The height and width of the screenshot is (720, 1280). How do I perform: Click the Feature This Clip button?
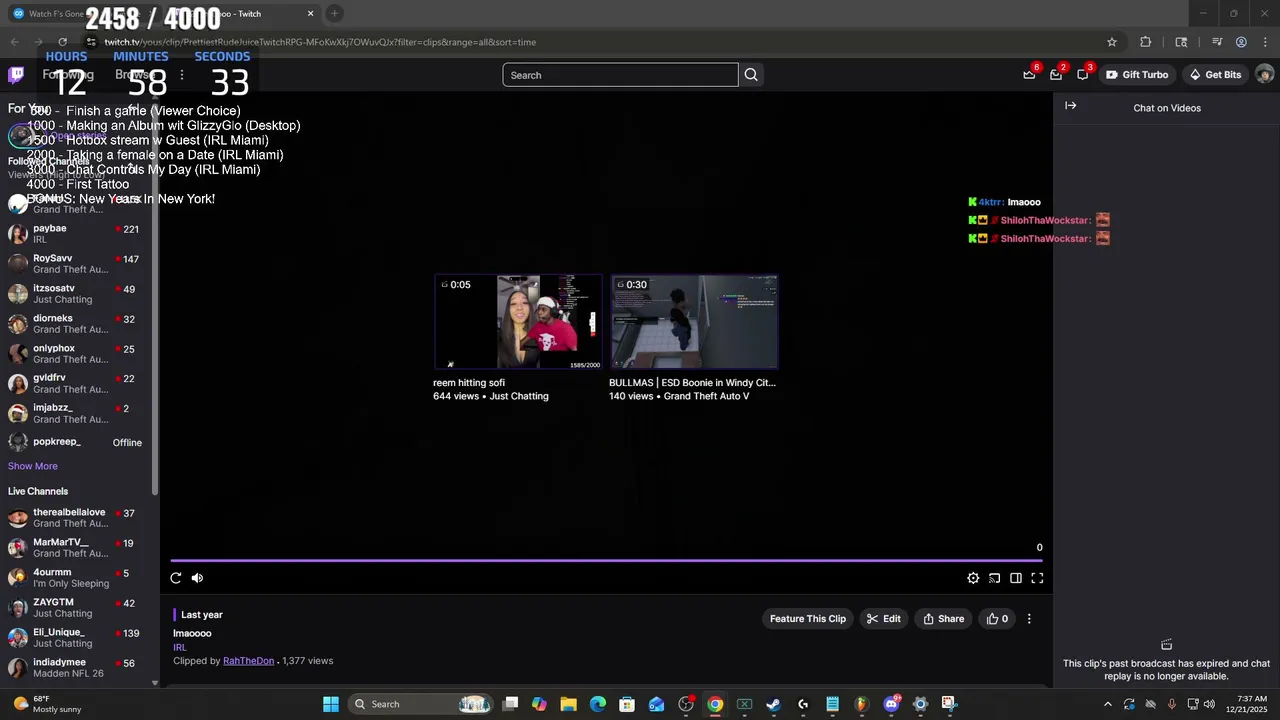pyautogui.click(x=808, y=619)
